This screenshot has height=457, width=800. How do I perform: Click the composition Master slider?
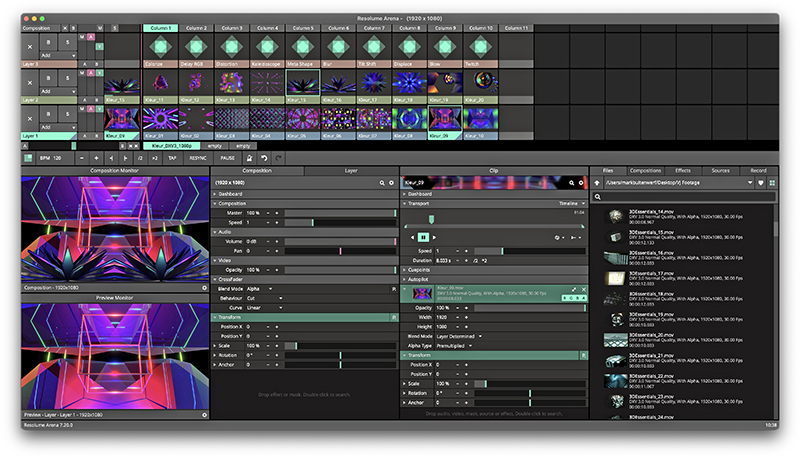tap(340, 213)
